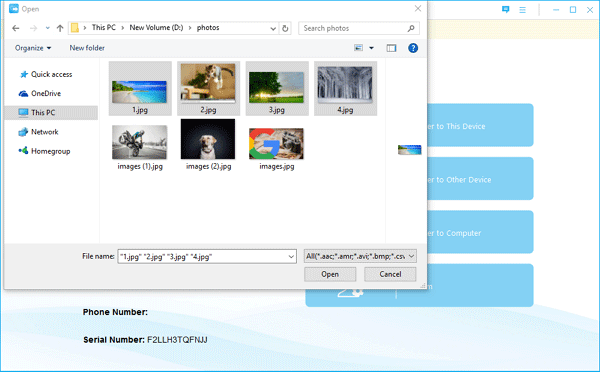Select the images (2).jpg dog thumbnail
The width and height of the screenshot is (600, 372).
pos(208,145)
